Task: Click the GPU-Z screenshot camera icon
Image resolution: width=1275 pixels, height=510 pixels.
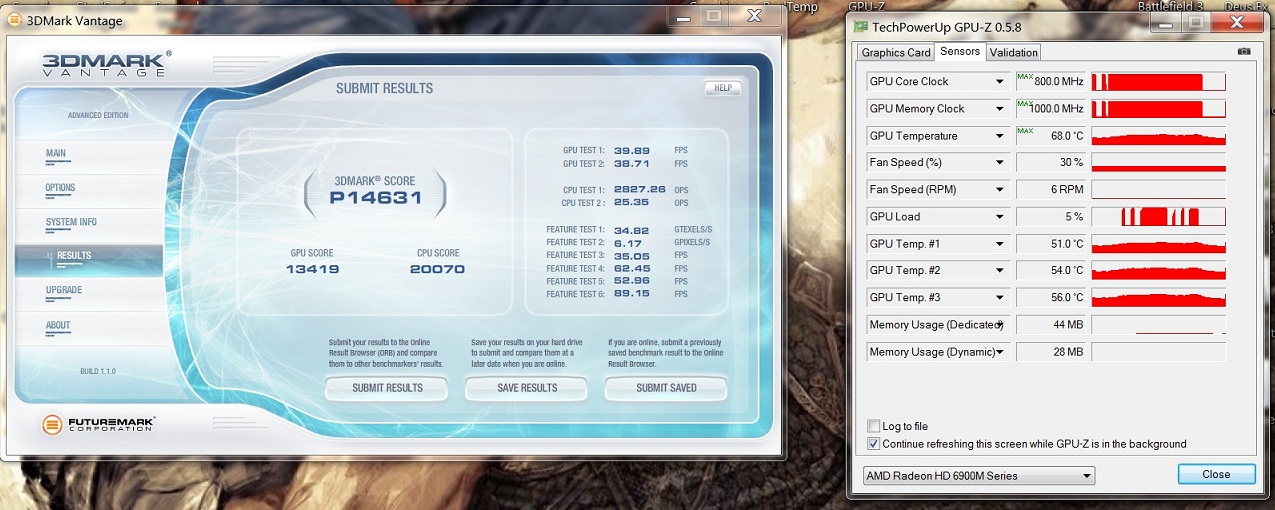Action: click(x=1244, y=51)
